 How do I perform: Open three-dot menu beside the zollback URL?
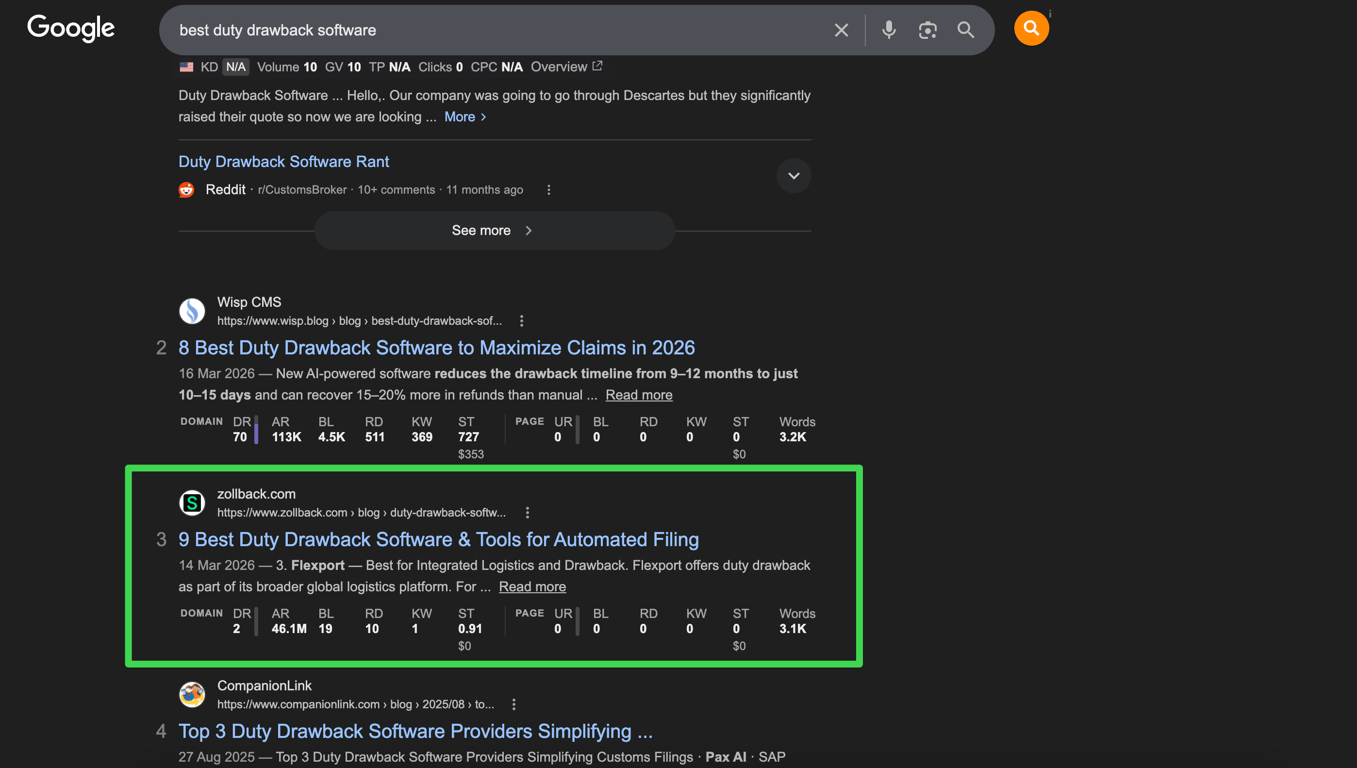tap(528, 513)
